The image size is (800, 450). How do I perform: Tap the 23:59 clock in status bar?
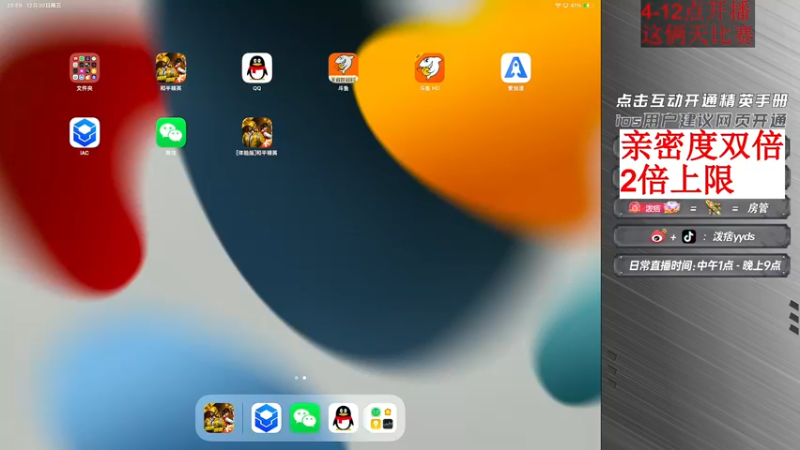(x=14, y=5)
